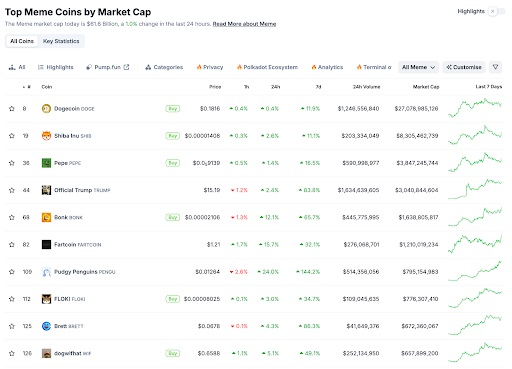This screenshot has height=369, width=512.
Task: Star FLOKI as a favorite
Action: click(x=12, y=299)
